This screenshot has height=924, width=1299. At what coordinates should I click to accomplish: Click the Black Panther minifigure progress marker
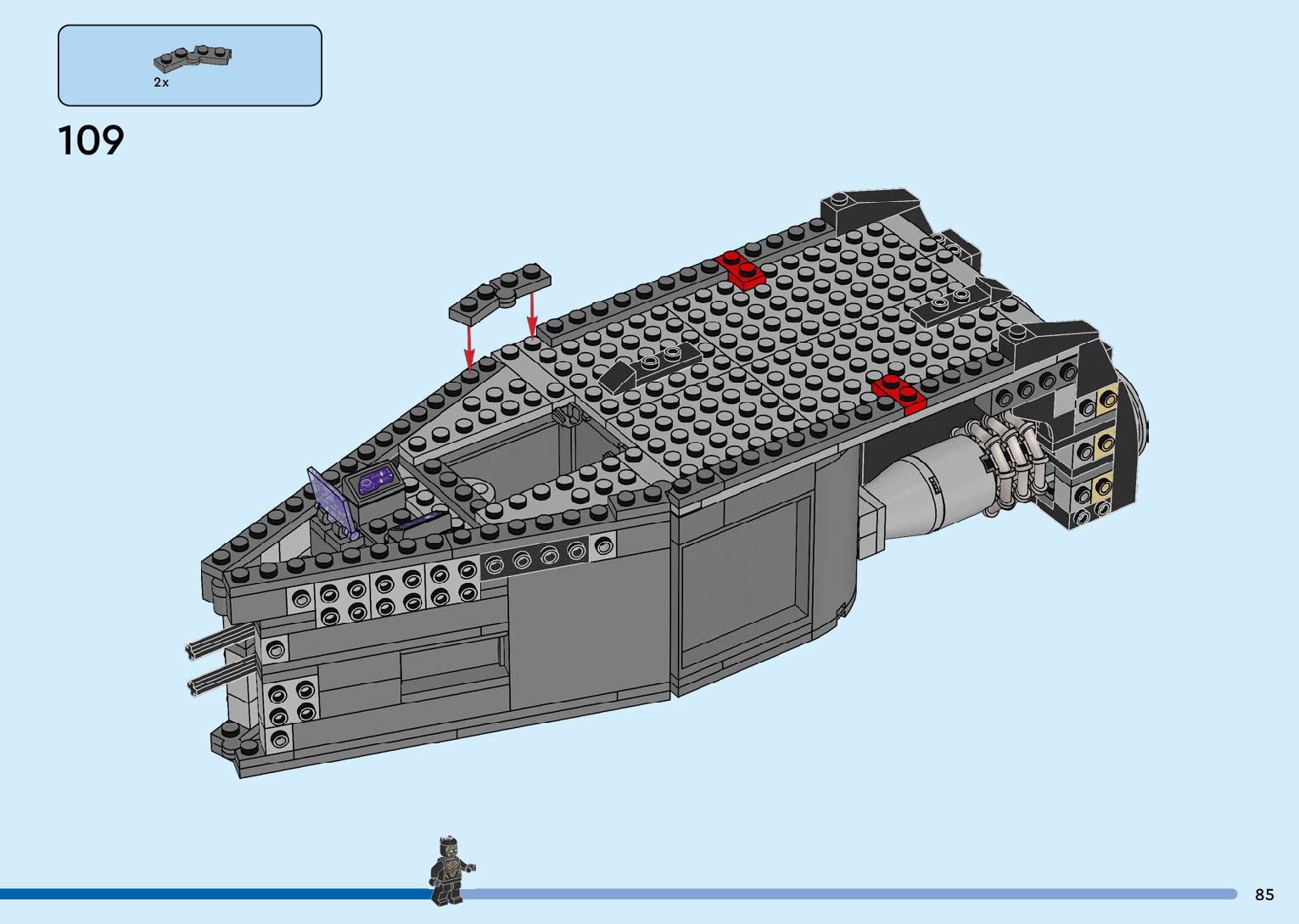pos(450,871)
